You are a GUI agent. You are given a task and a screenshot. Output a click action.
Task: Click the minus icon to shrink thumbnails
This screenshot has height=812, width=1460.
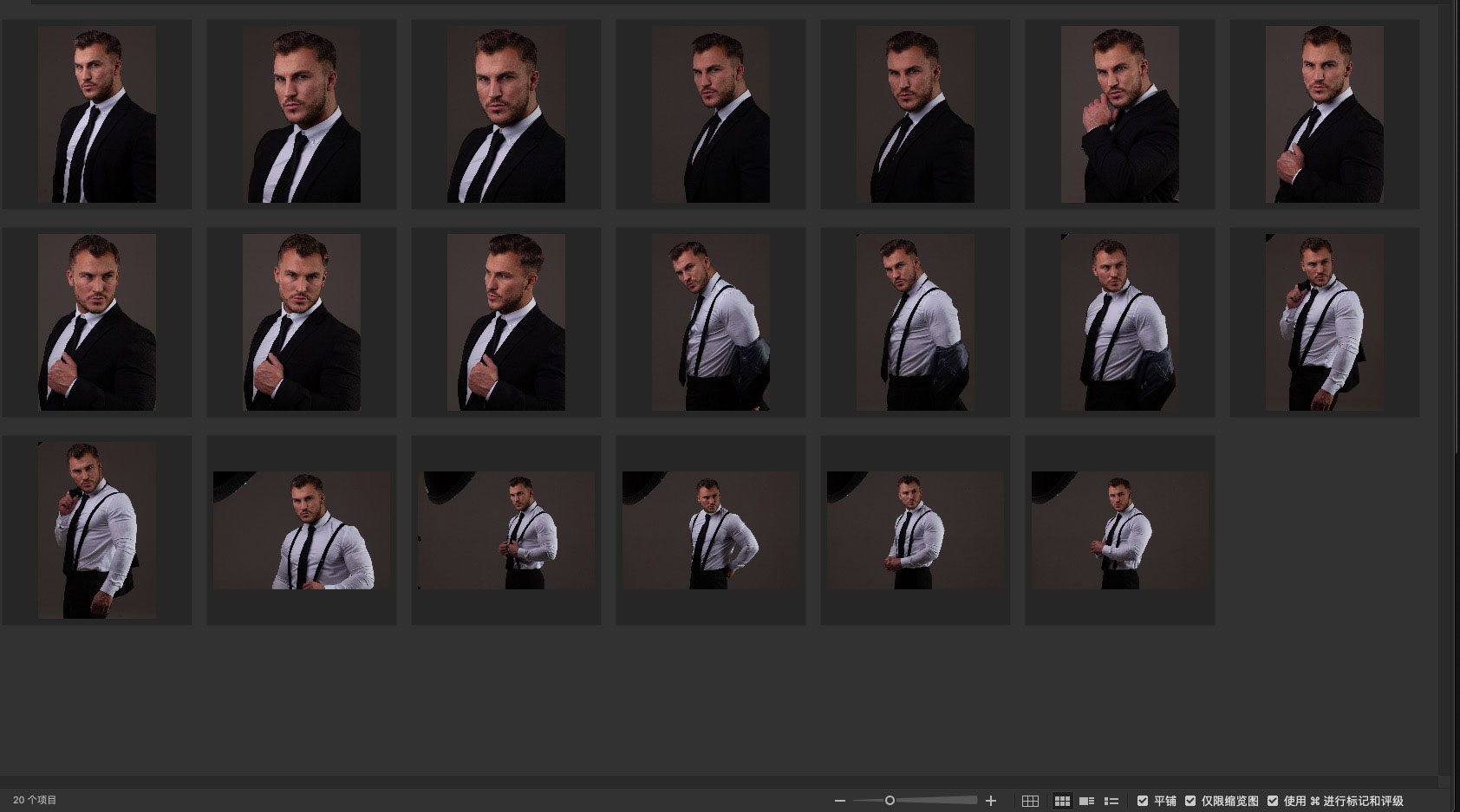point(839,801)
